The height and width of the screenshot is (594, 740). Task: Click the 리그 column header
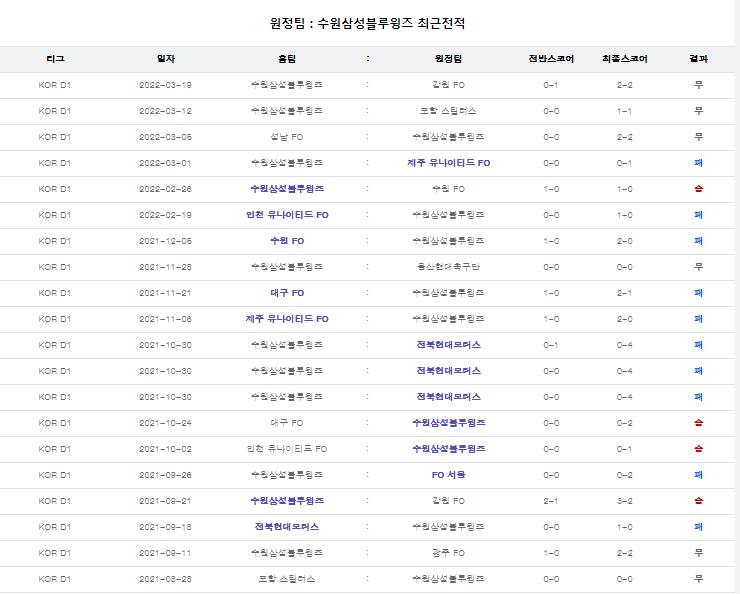[x=55, y=59]
